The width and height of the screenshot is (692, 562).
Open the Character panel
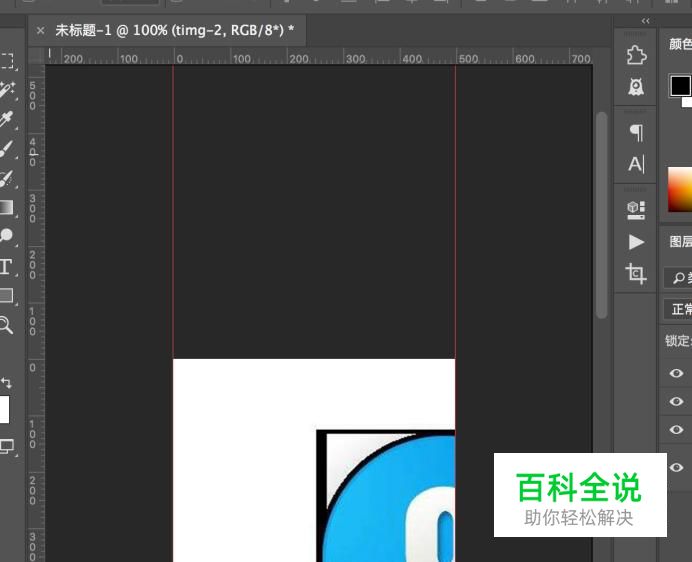point(636,164)
